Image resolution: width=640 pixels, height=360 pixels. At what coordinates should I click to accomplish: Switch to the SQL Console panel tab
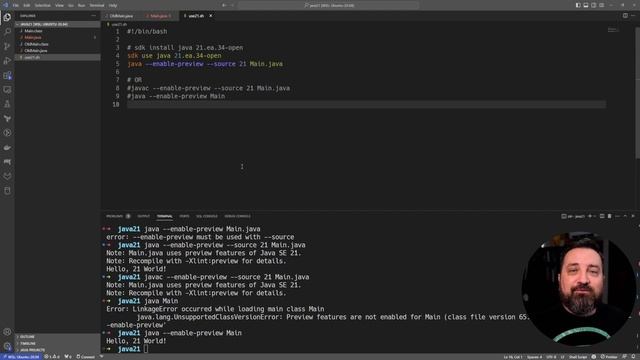click(207, 216)
